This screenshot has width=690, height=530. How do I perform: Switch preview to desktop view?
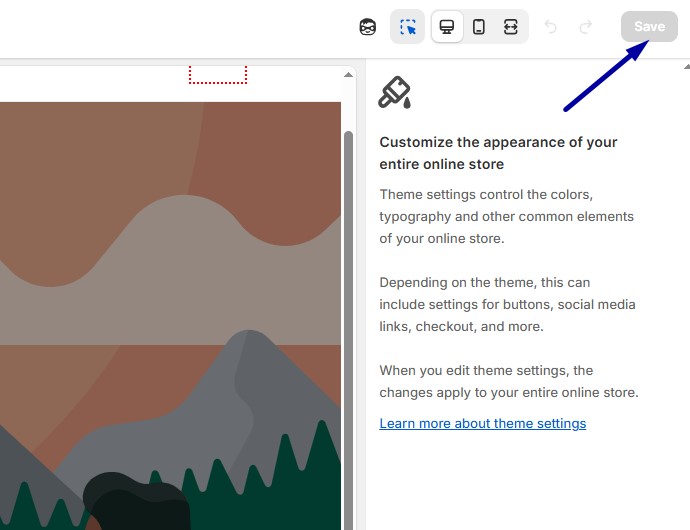tap(447, 27)
